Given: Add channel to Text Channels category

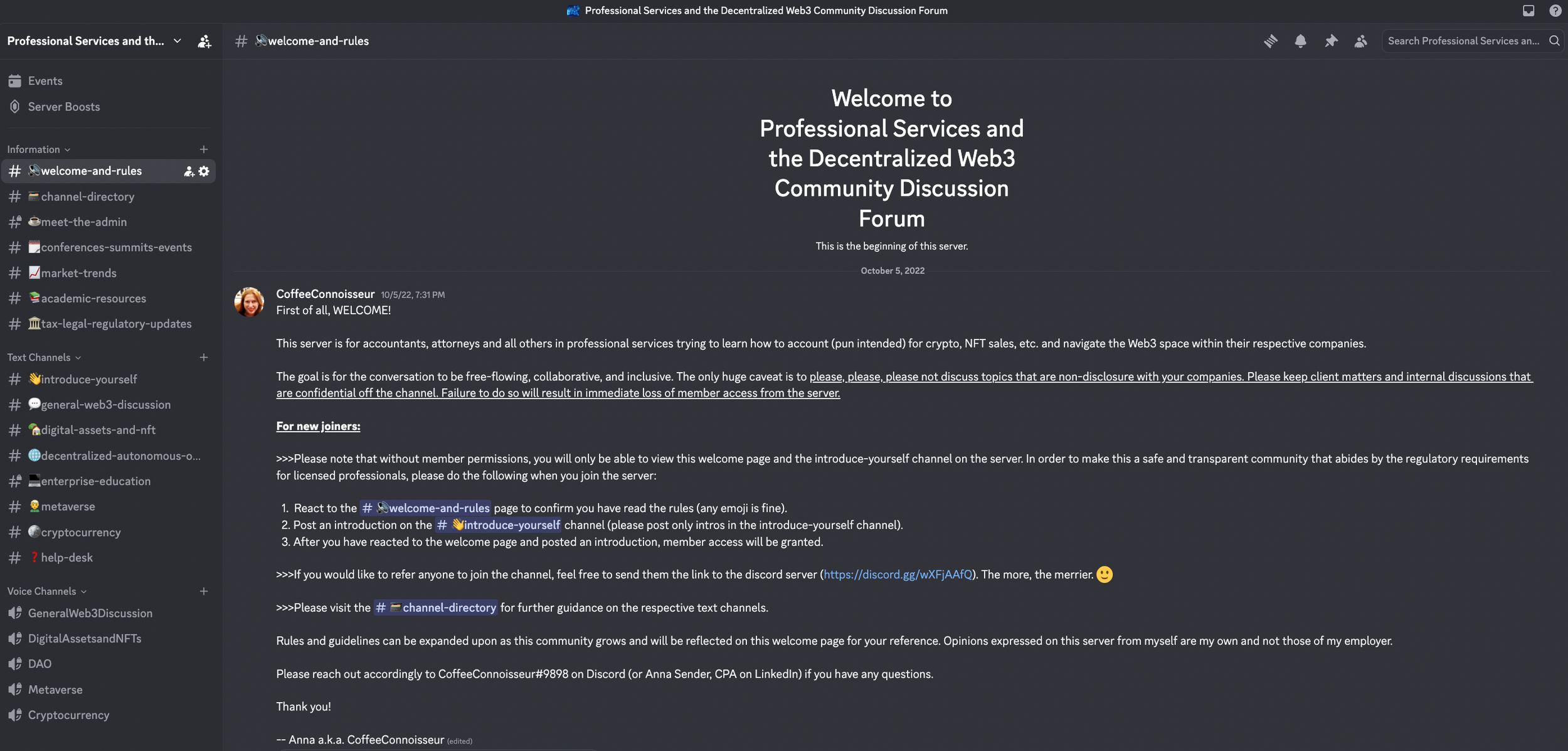Looking at the screenshot, I should (x=203, y=358).
